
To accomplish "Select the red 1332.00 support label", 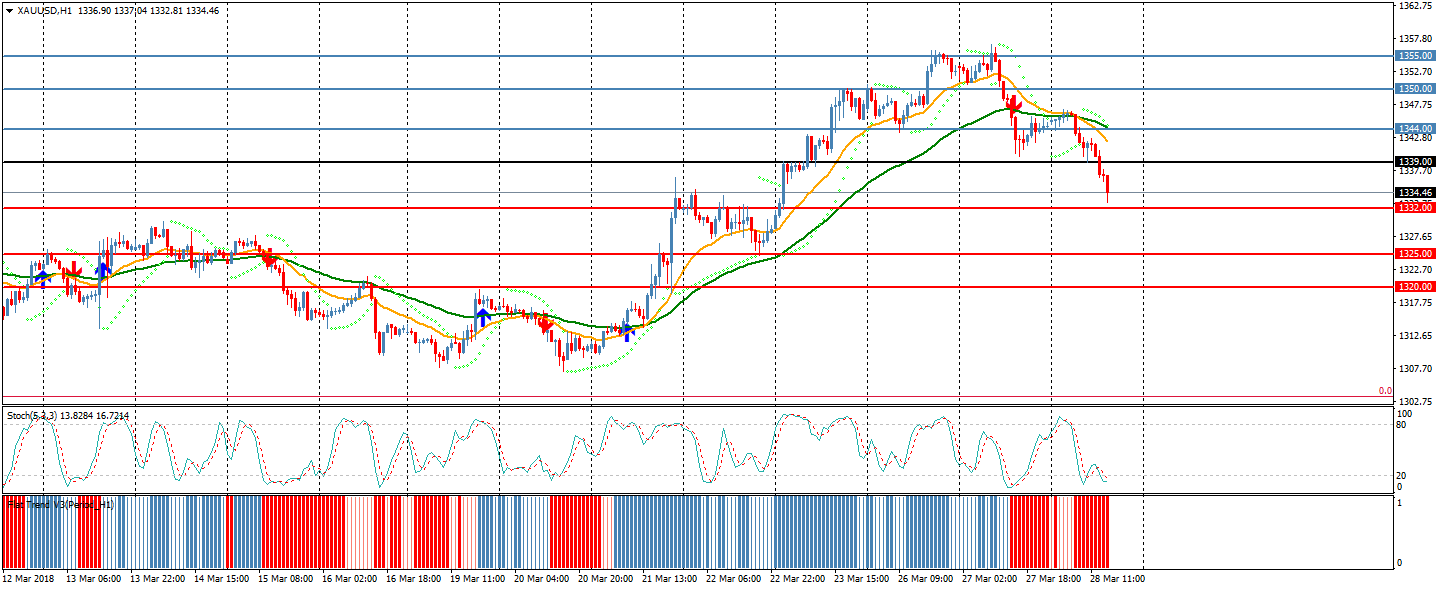I will [x=1415, y=208].
